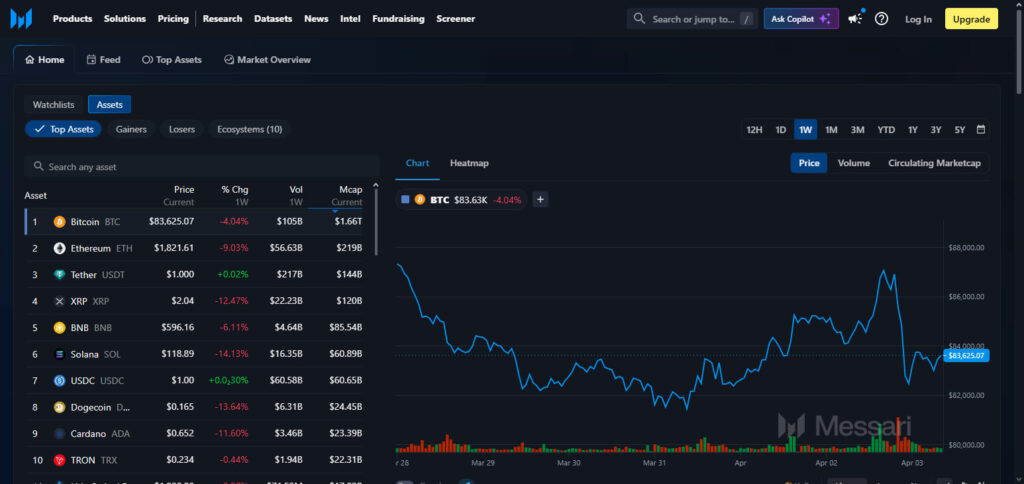Switch to the Heatmap tab
Viewport: 1024px width, 484px height.
469,163
